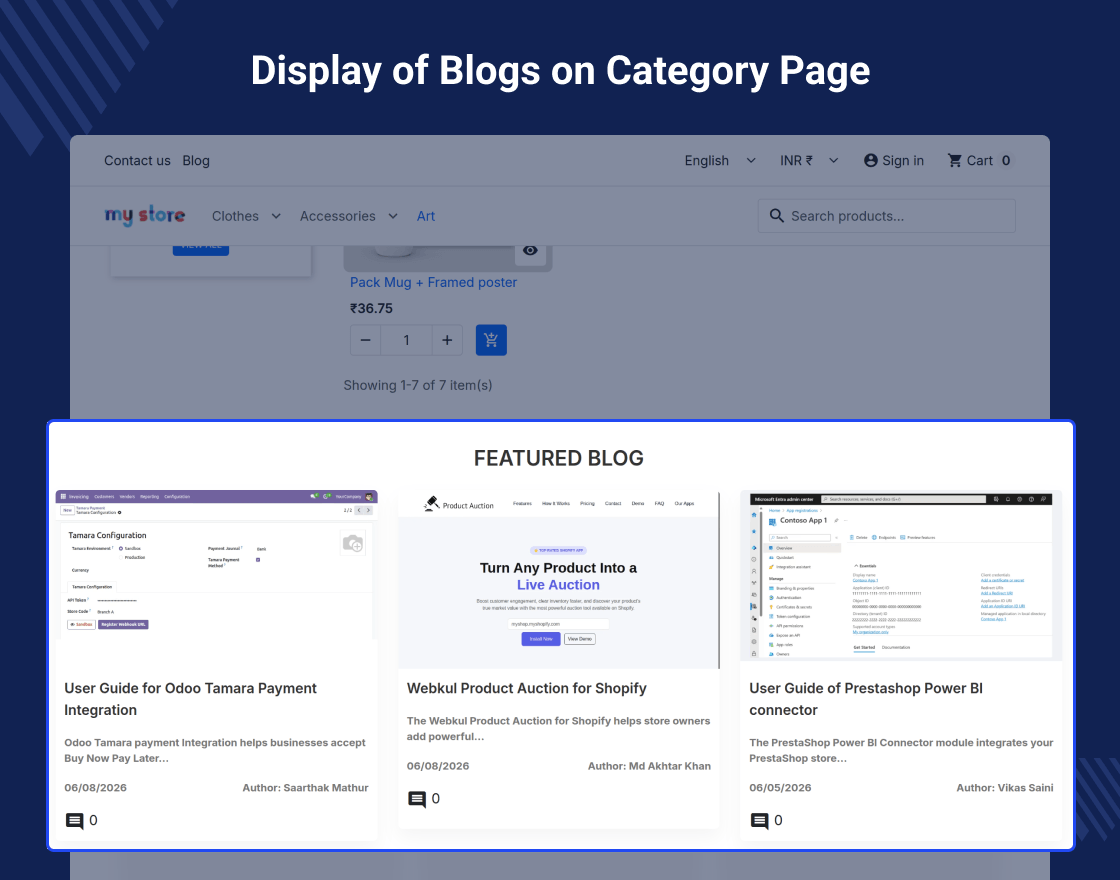
Task: Open the Art category menu
Action: pos(426,216)
